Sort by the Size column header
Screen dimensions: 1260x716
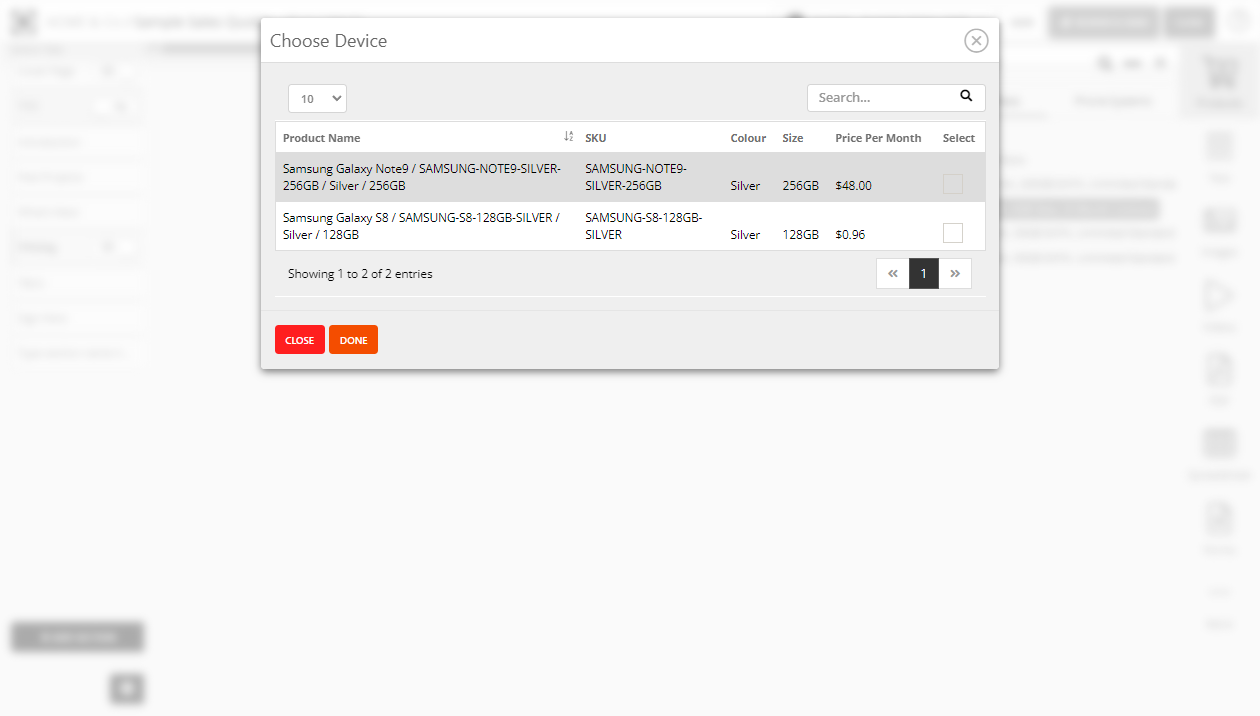coord(793,138)
